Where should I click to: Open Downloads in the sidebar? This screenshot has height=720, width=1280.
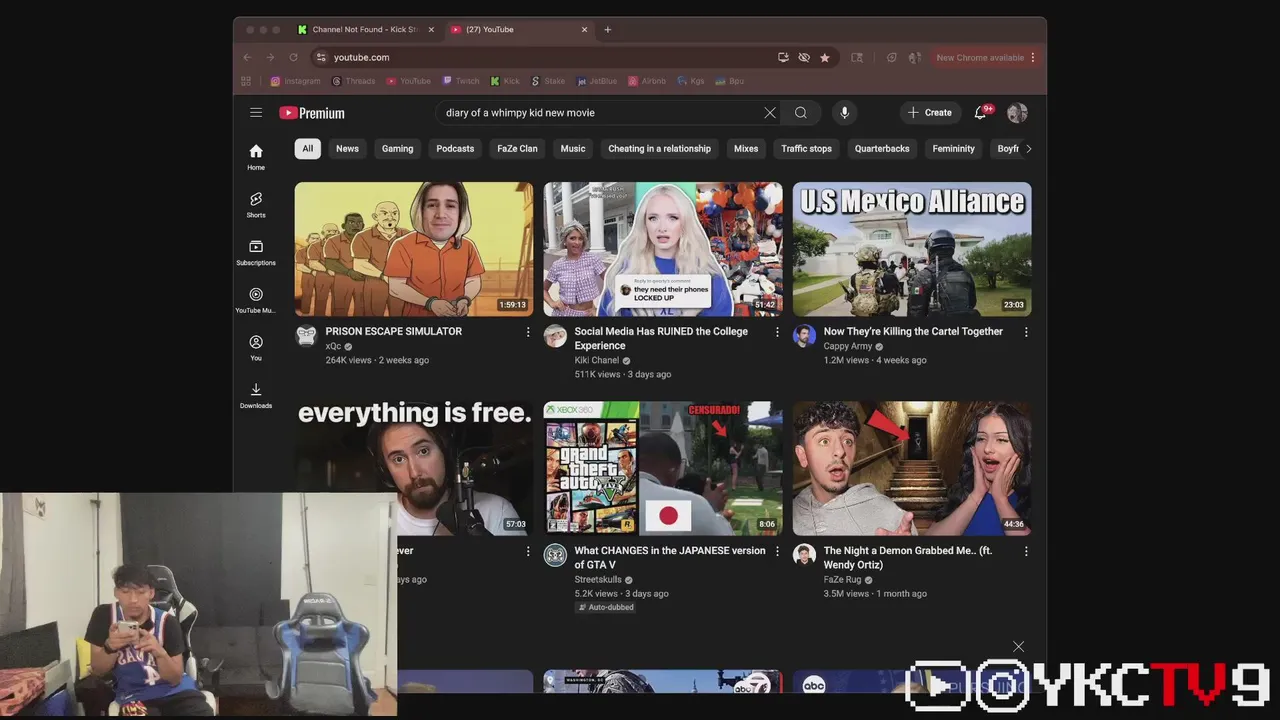pos(256,396)
